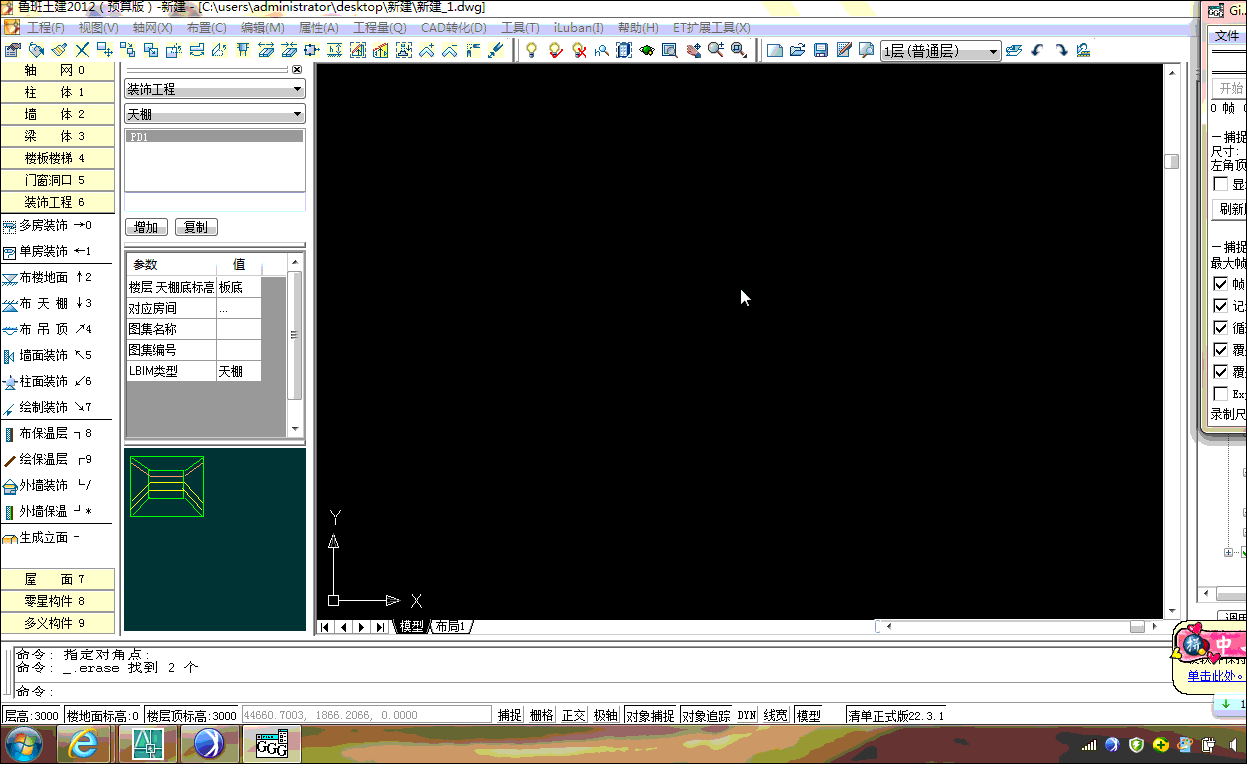Open the 工程(F) menu
1247x764 pixels.
click(46, 28)
